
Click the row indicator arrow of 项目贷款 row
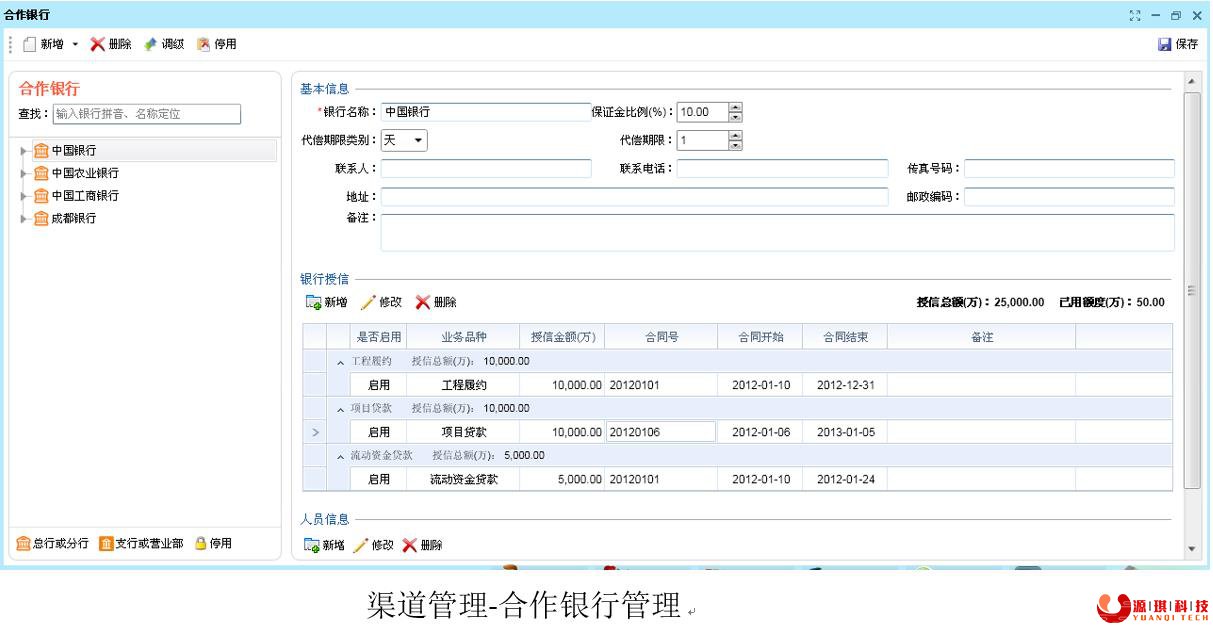[x=314, y=432]
